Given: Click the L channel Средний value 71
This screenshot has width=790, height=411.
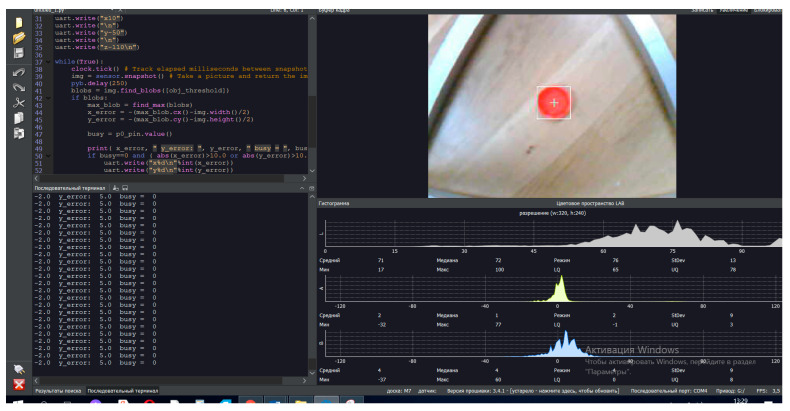Looking at the screenshot, I should tap(380, 260).
